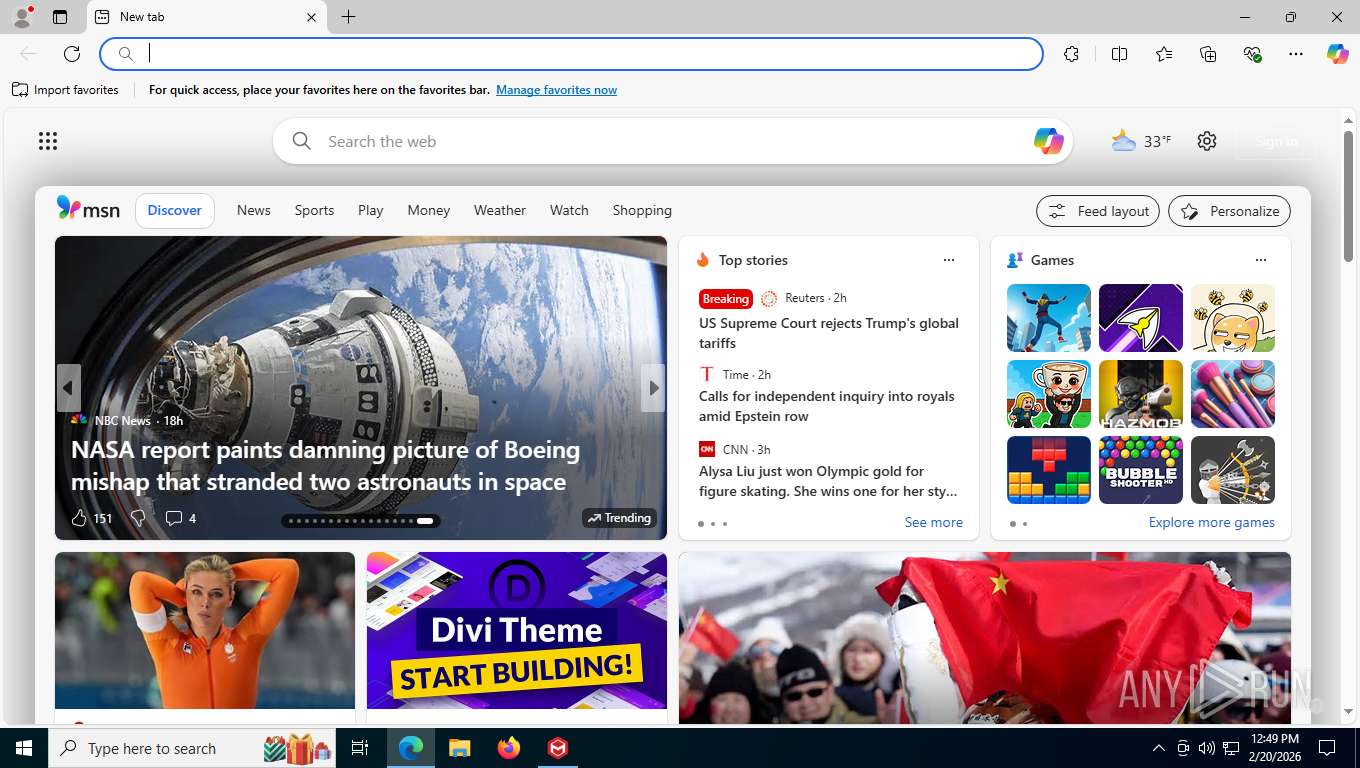Image resolution: width=1360 pixels, height=768 pixels.
Task: Open Games card more options menu
Action: click(x=1261, y=260)
